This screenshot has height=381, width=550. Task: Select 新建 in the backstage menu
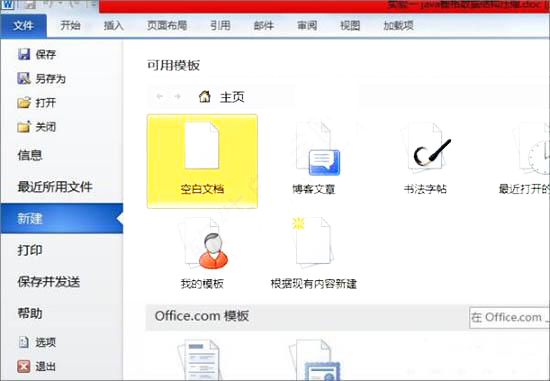click(x=62, y=218)
